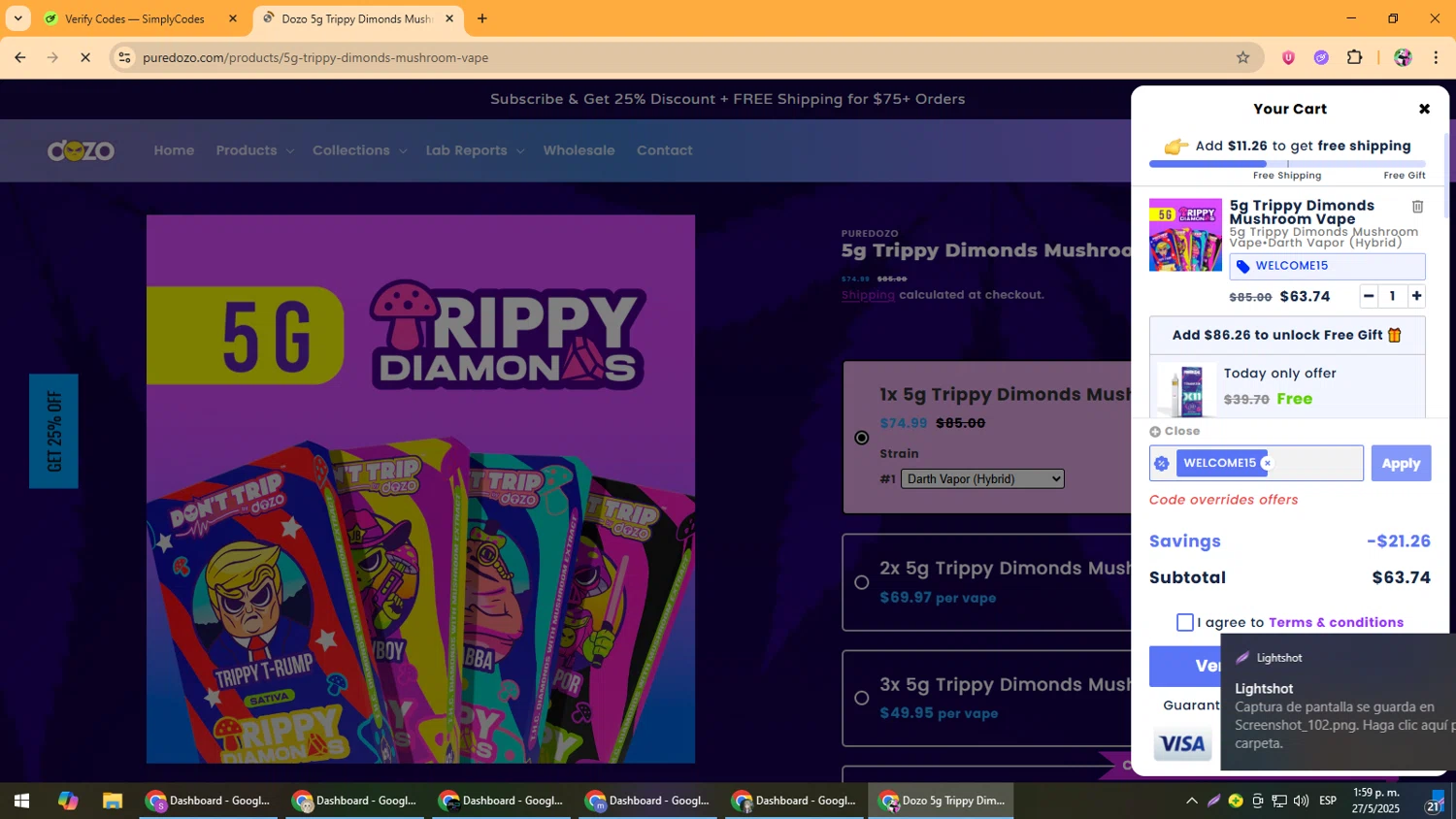Click the address bar URL

(x=315, y=57)
